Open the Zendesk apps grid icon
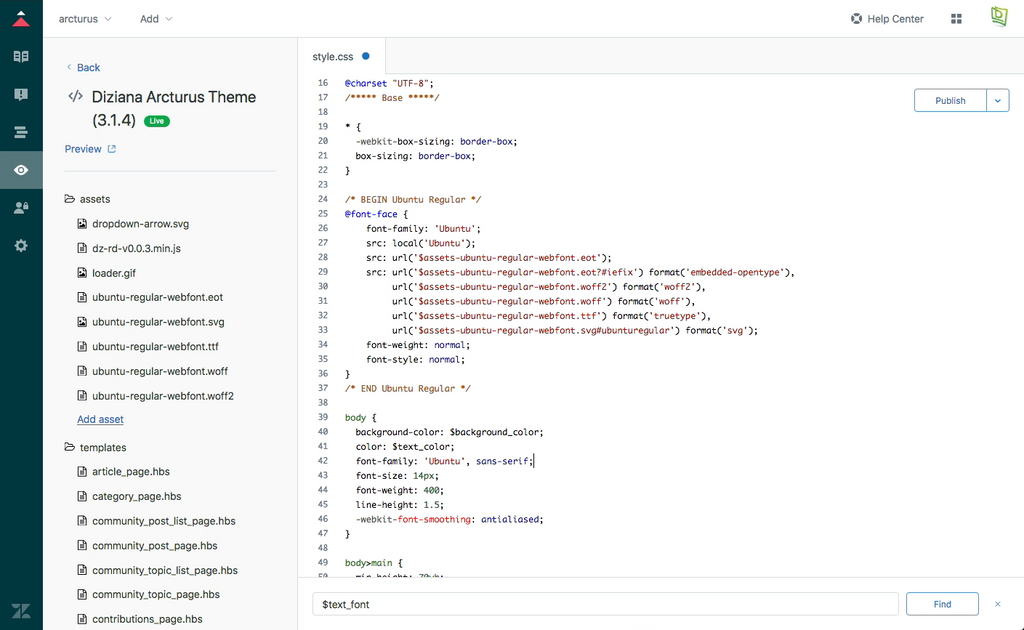This screenshot has width=1024, height=630. point(956,18)
